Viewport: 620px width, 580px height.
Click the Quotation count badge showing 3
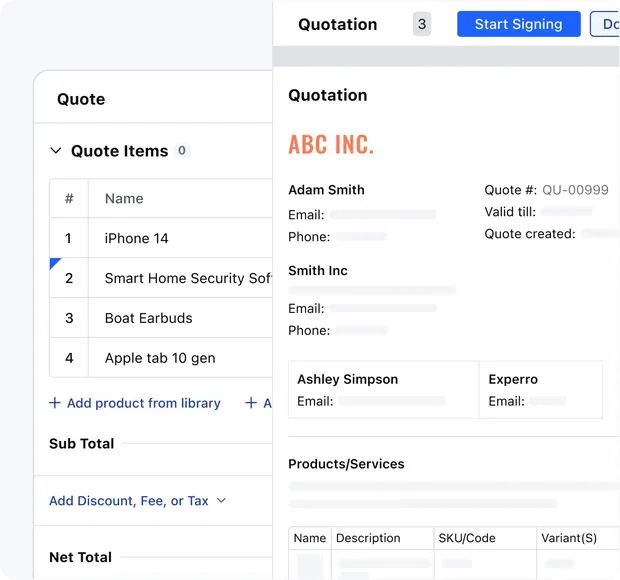[x=422, y=24]
